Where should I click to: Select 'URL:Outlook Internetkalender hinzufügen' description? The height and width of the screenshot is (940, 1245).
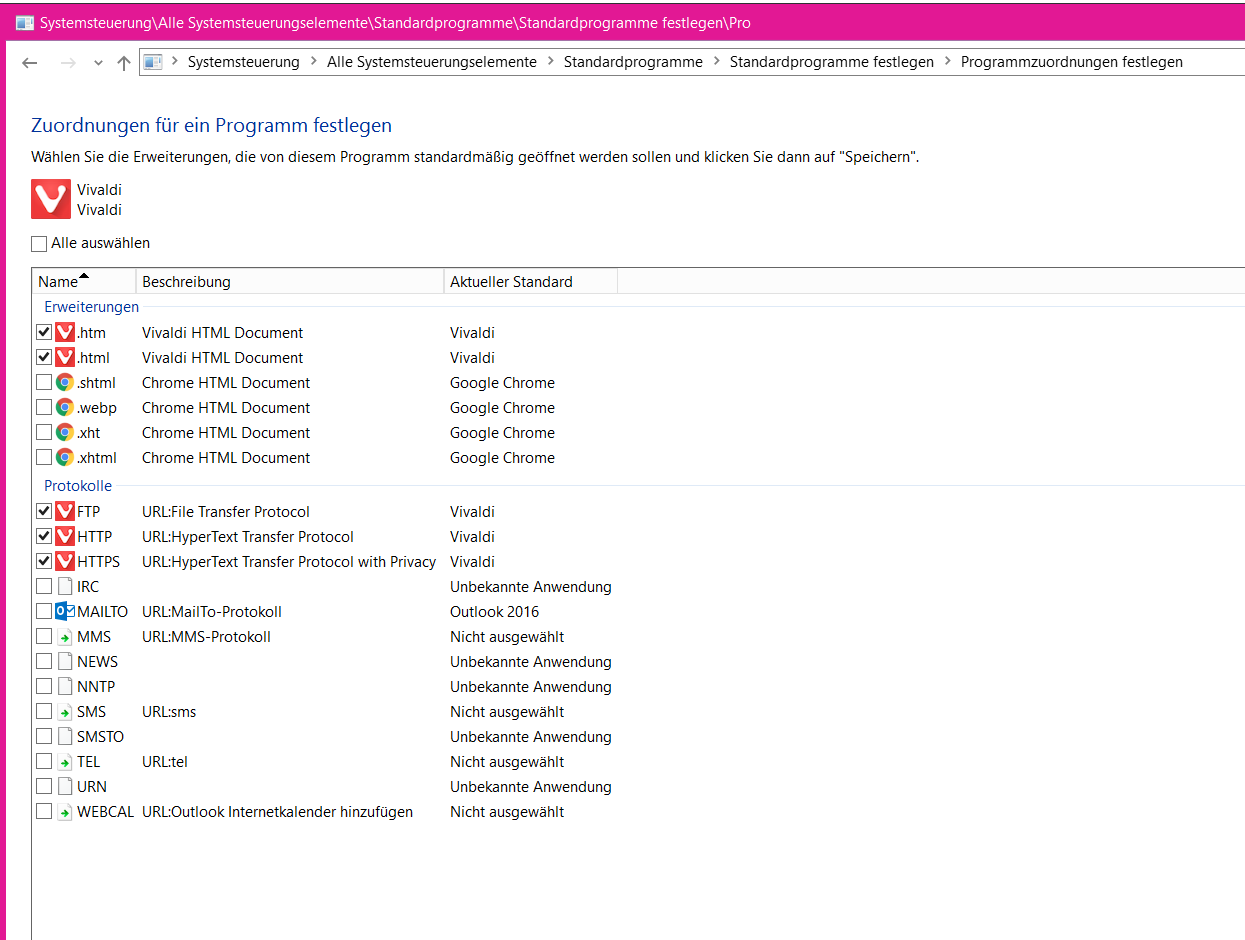277,812
